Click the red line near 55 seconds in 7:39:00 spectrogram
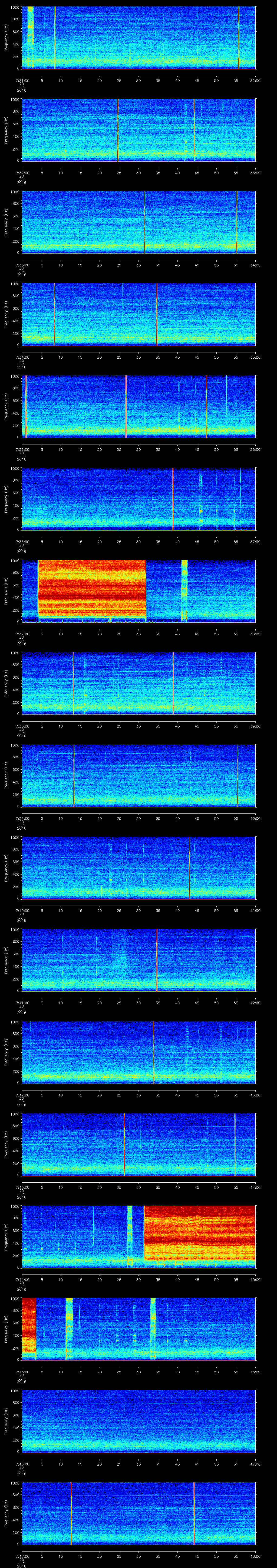277x1568 pixels. coord(238,775)
